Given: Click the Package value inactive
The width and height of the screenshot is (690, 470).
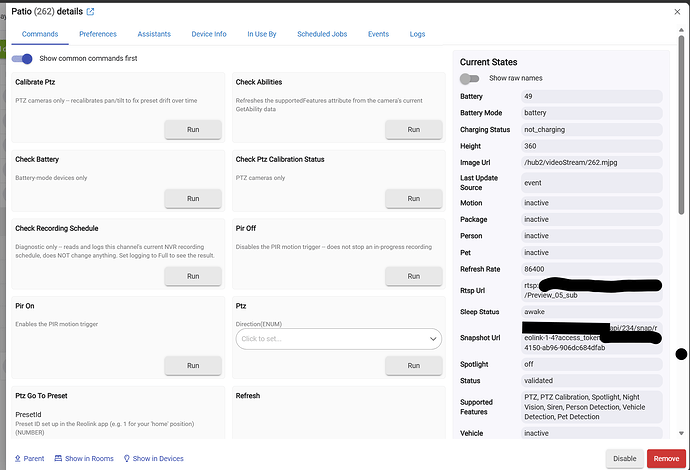Looking at the screenshot, I should [x=592, y=219].
